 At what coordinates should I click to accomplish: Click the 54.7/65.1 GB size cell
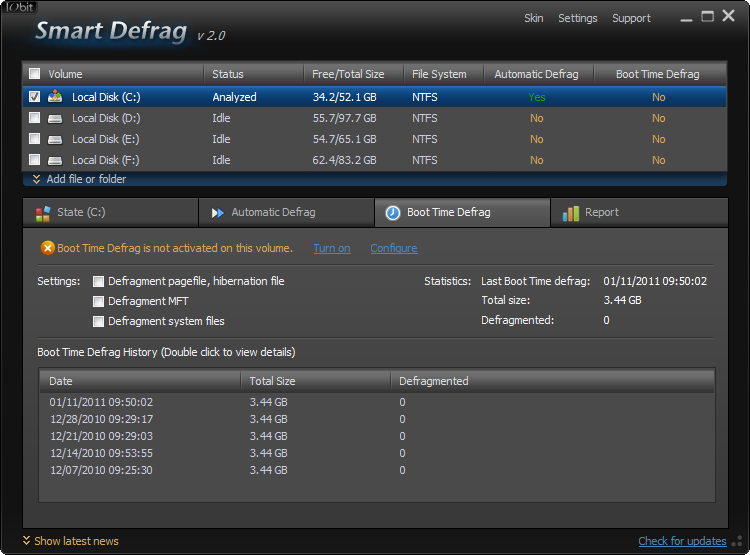[x=344, y=139]
